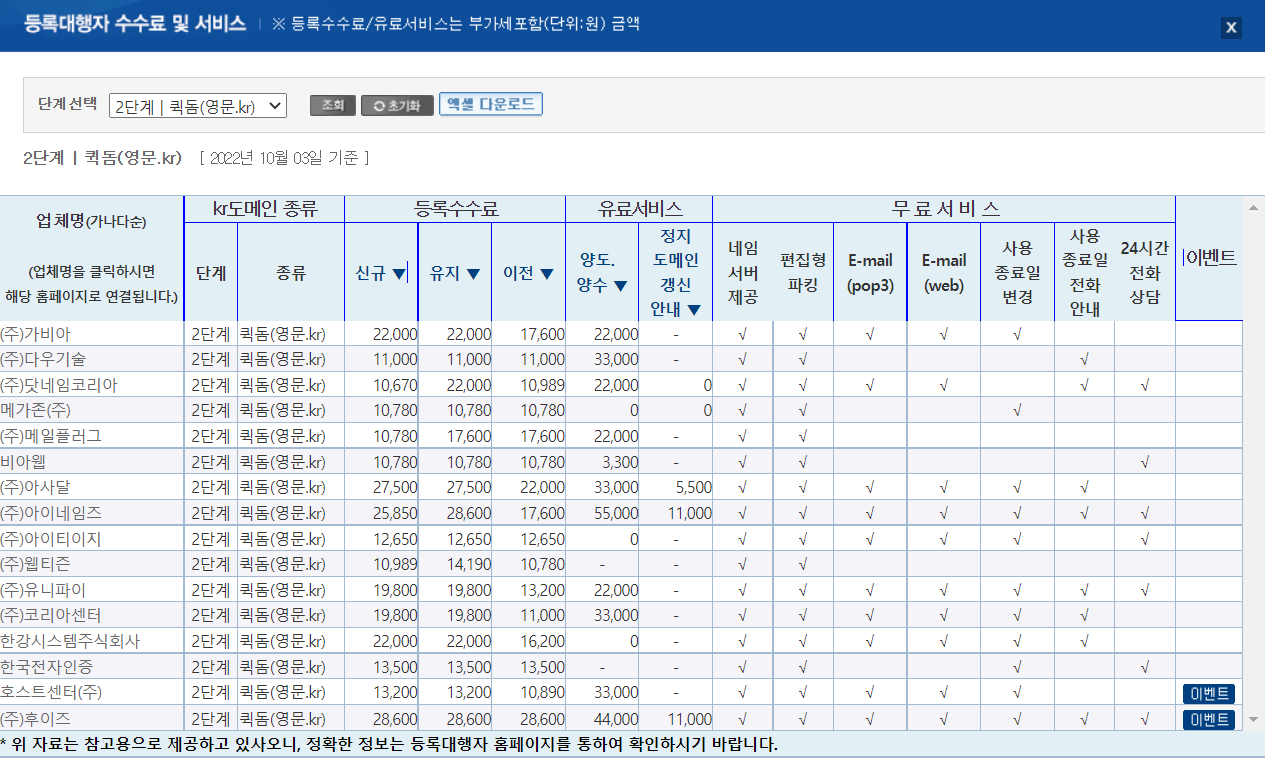Sort by 이전 fee arrow
Image resolution: width=1265 pixels, height=758 pixels.
click(546, 274)
